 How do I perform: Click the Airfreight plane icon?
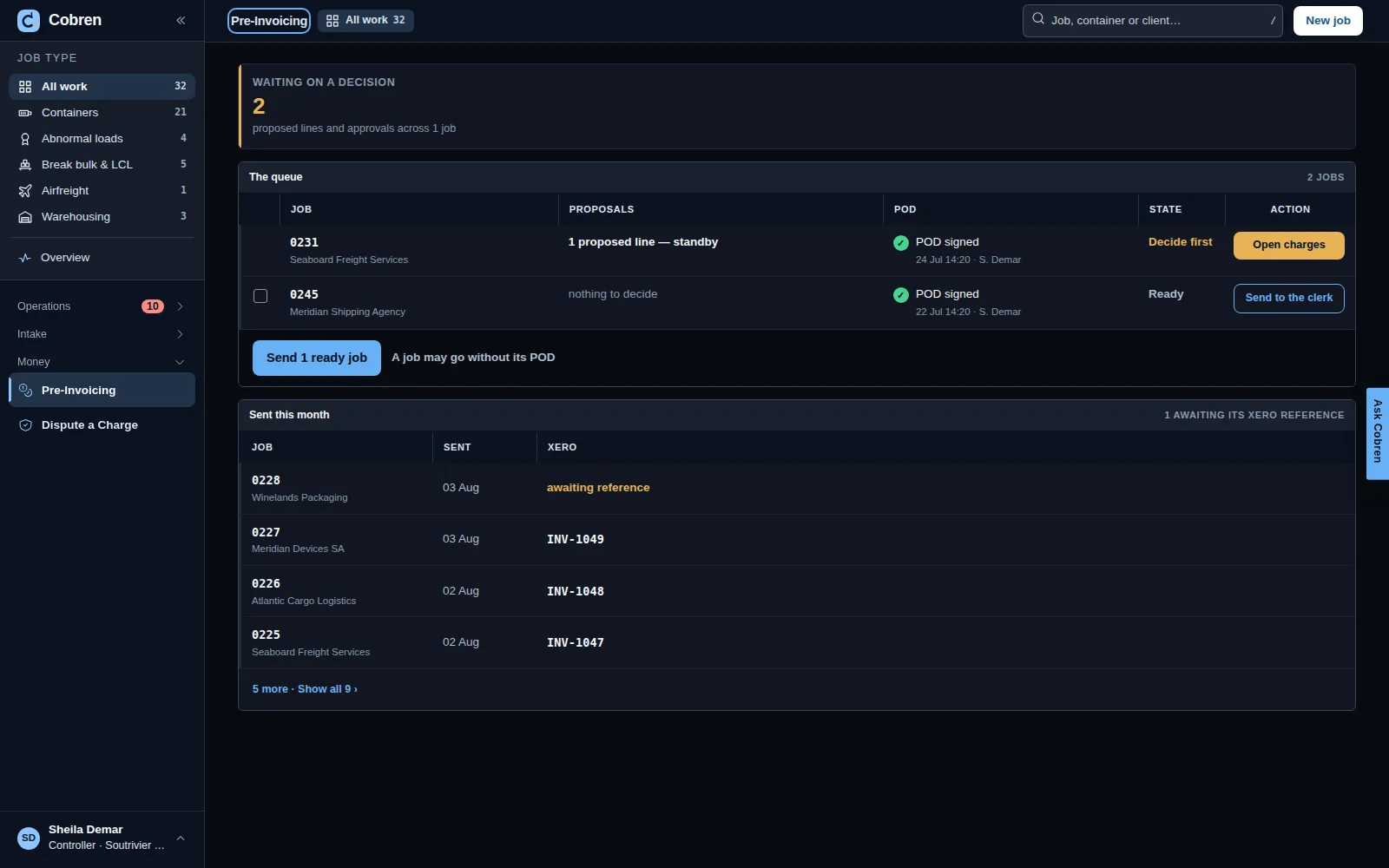(25, 191)
